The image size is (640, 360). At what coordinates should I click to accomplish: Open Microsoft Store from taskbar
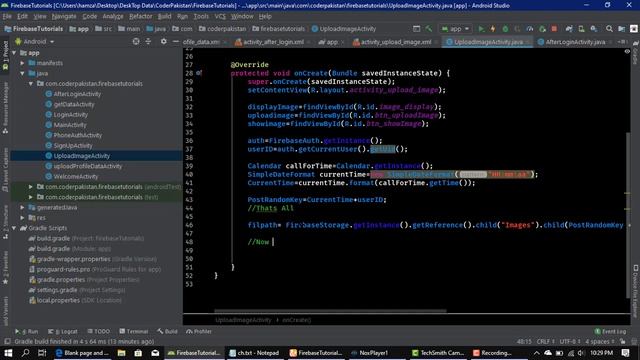138,353
